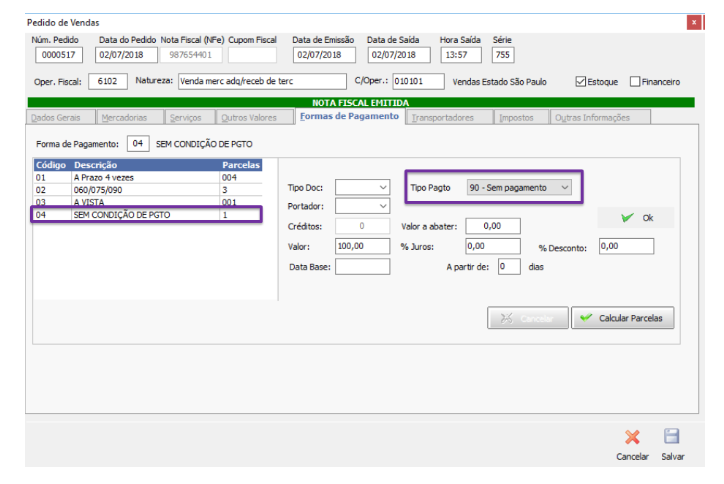Click the Descrição column header
The width and height of the screenshot is (724, 484).
(146, 165)
